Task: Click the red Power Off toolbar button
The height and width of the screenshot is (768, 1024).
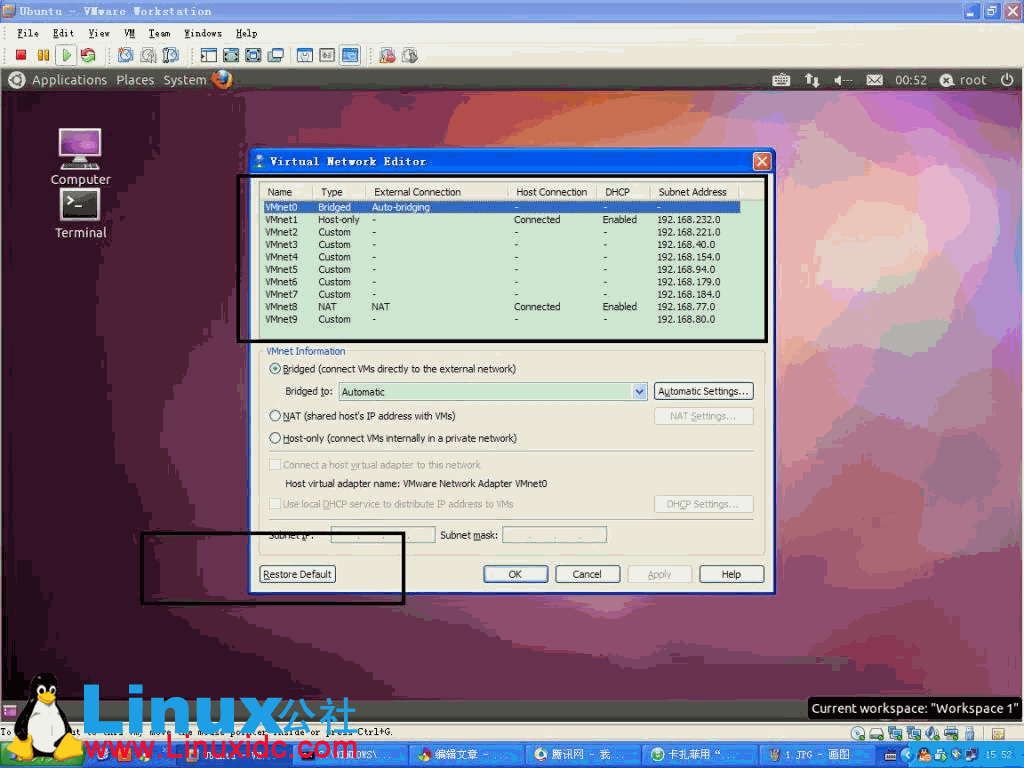Action: pyautogui.click(x=20, y=56)
